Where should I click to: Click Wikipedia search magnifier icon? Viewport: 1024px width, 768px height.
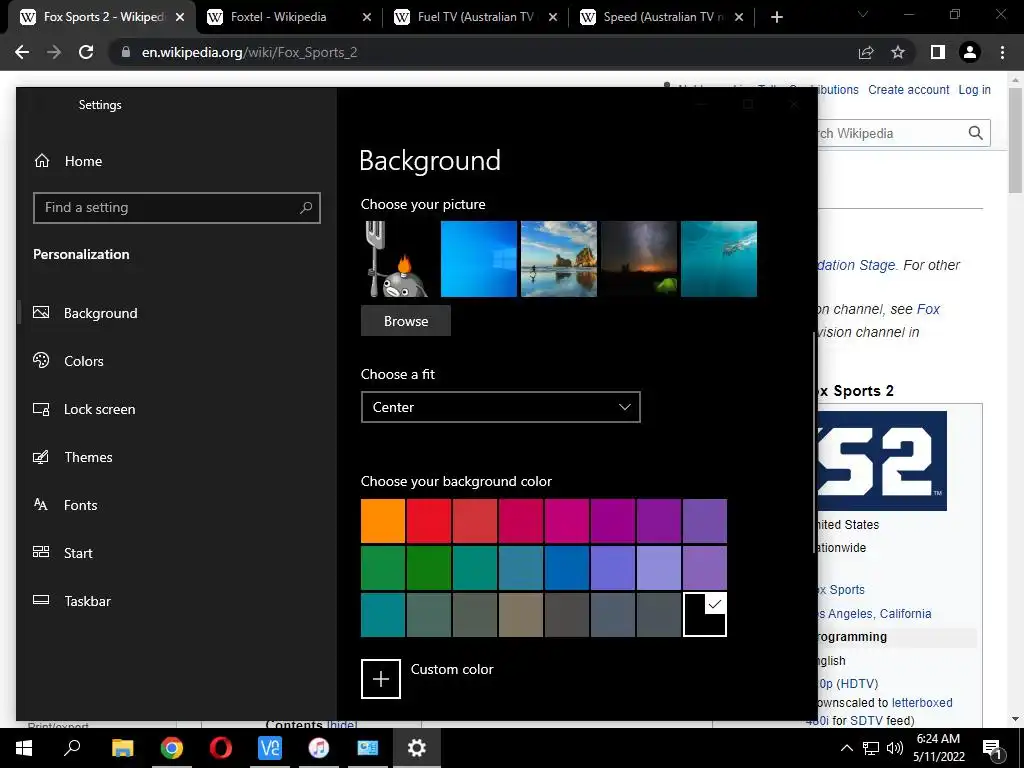[x=976, y=133]
